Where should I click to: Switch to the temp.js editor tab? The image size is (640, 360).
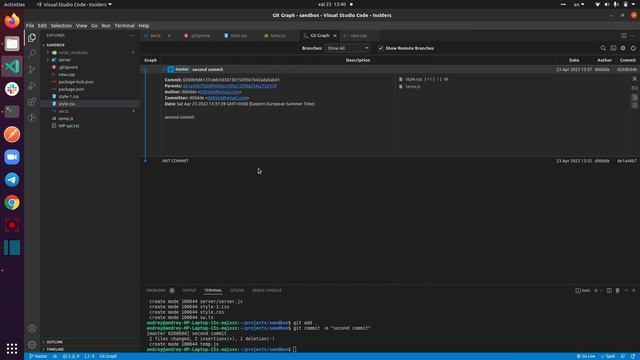[x=278, y=36]
